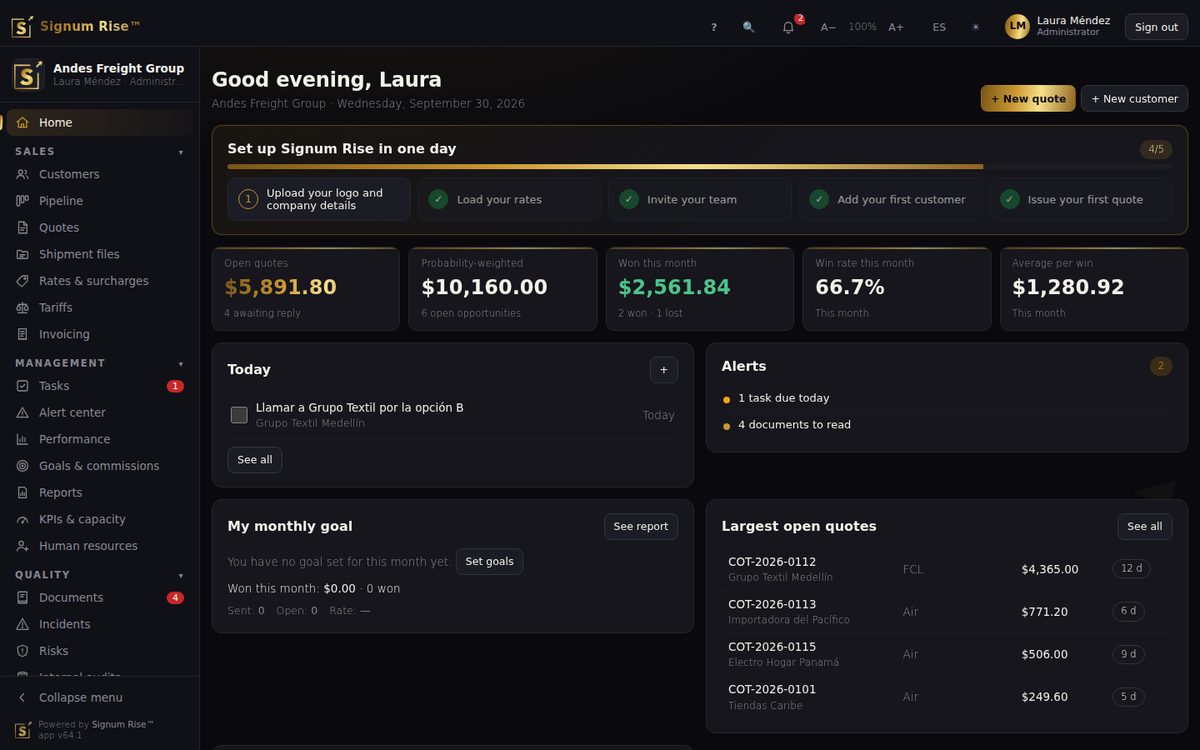1200x750 pixels.
Task: Click the KPIs & capacity gauge icon
Action: pyautogui.click(x=22, y=519)
